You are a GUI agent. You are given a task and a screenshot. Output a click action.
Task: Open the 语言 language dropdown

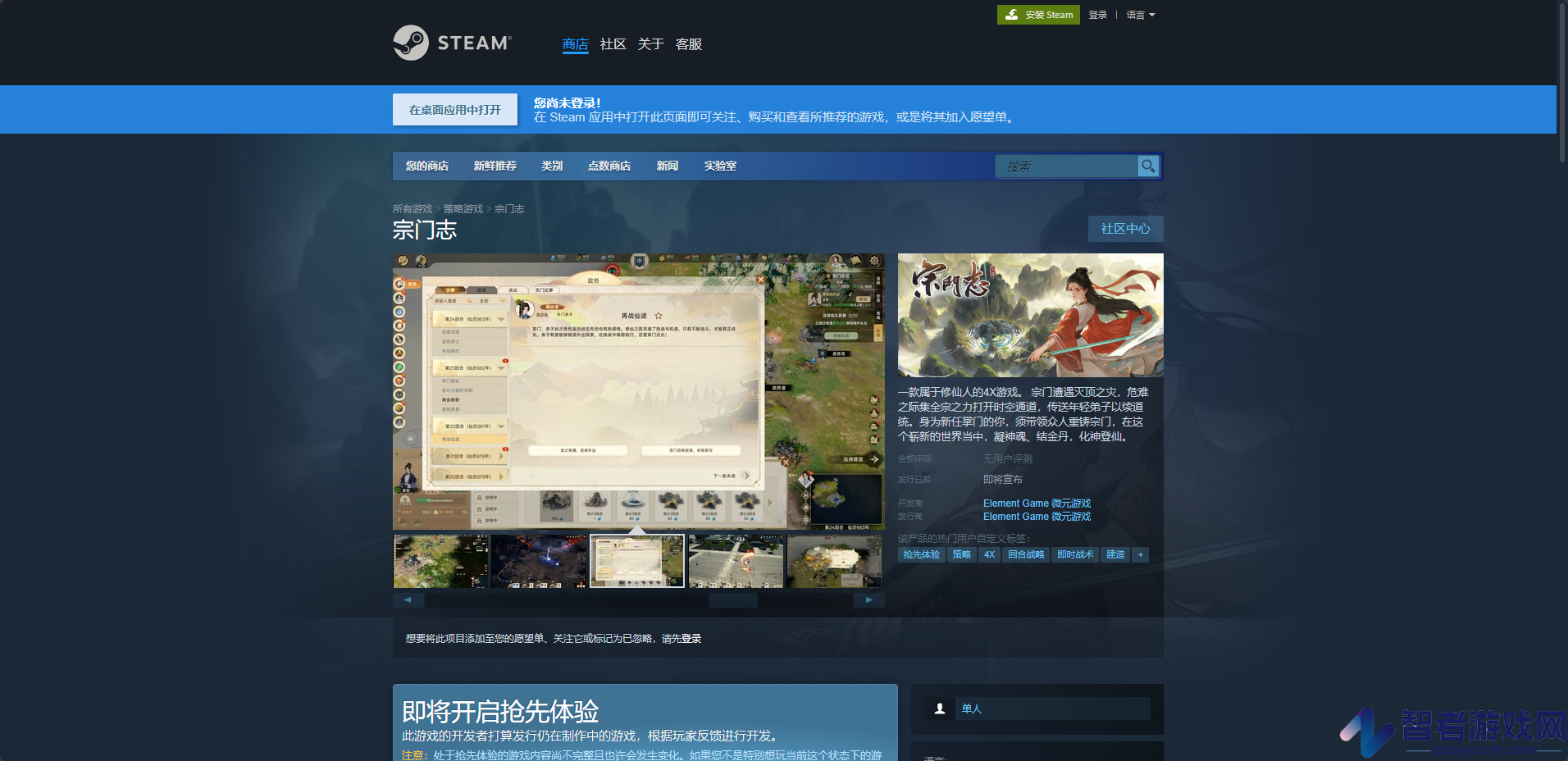pos(1140,15)
